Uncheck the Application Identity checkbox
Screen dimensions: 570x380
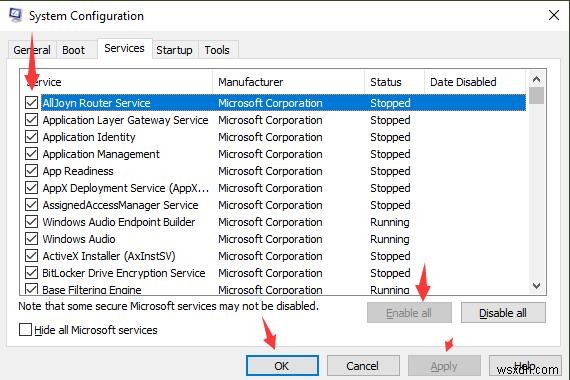point(32,137)
